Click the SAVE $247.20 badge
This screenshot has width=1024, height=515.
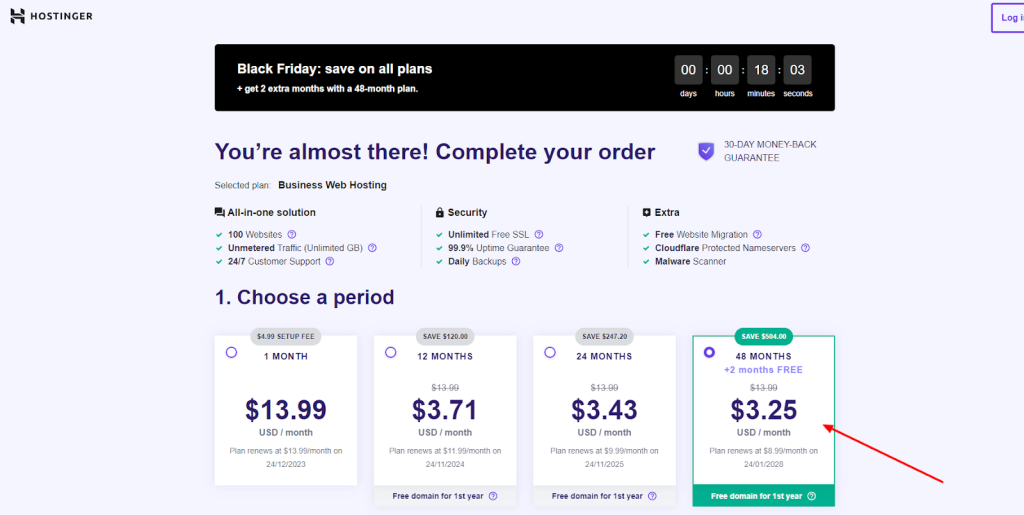[604, 337]
